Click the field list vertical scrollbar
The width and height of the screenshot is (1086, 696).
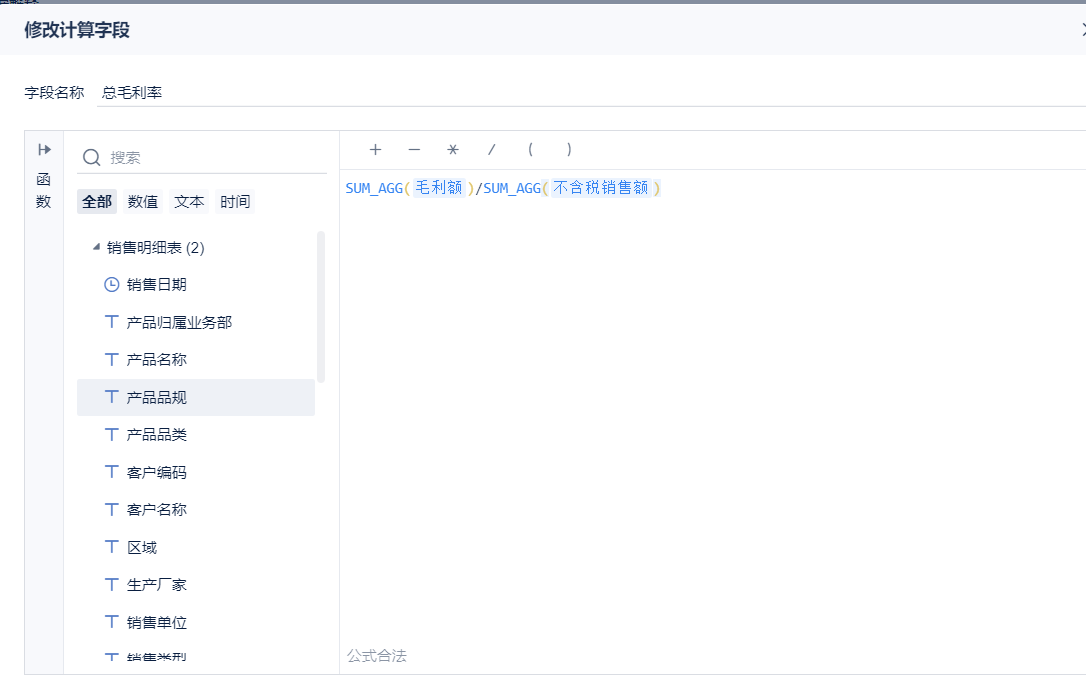321,306
